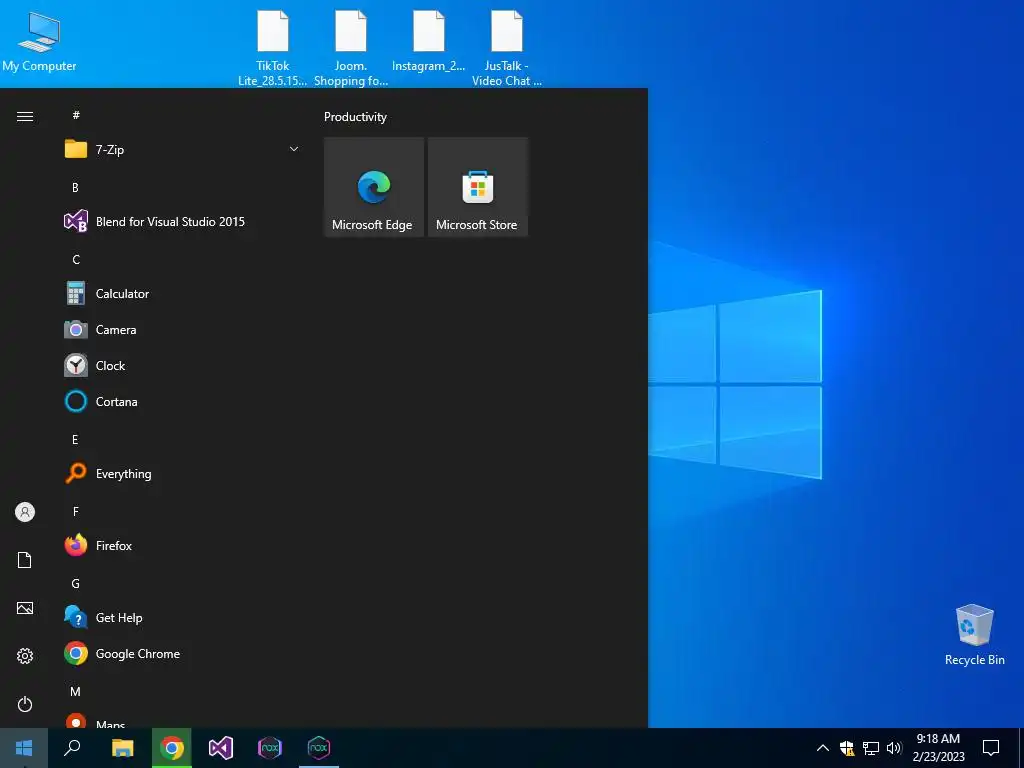Image resolution: width=1024 pixels, height=768 pixels.
Task: Launch Google Chrome from the app list
Action: (183, 654)
